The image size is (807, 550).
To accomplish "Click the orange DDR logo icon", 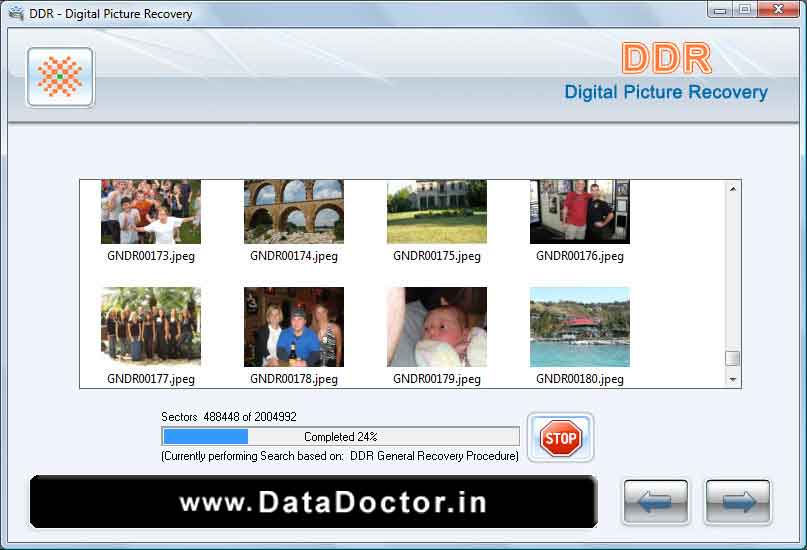I will [60, 77].
